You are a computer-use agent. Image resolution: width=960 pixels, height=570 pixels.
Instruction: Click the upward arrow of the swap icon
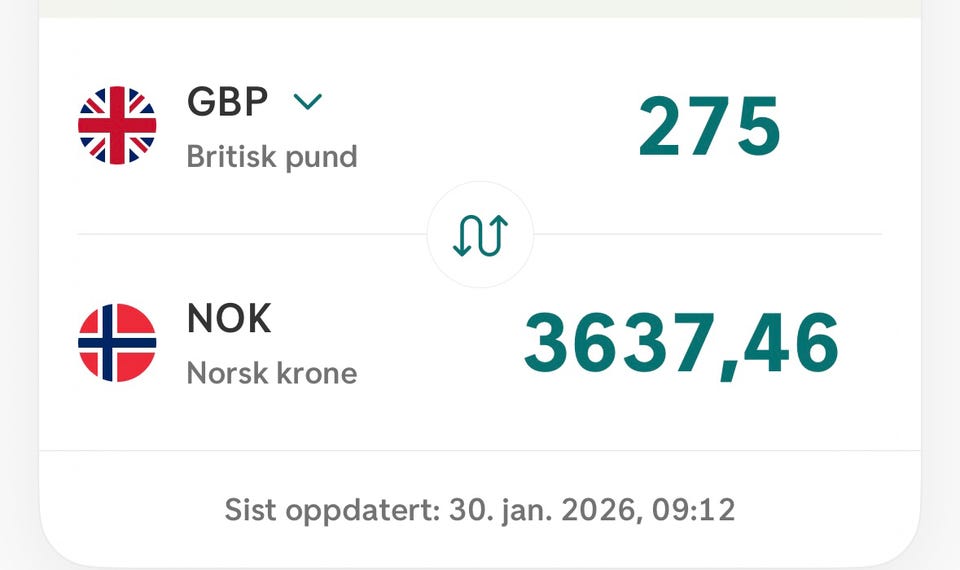498,234
